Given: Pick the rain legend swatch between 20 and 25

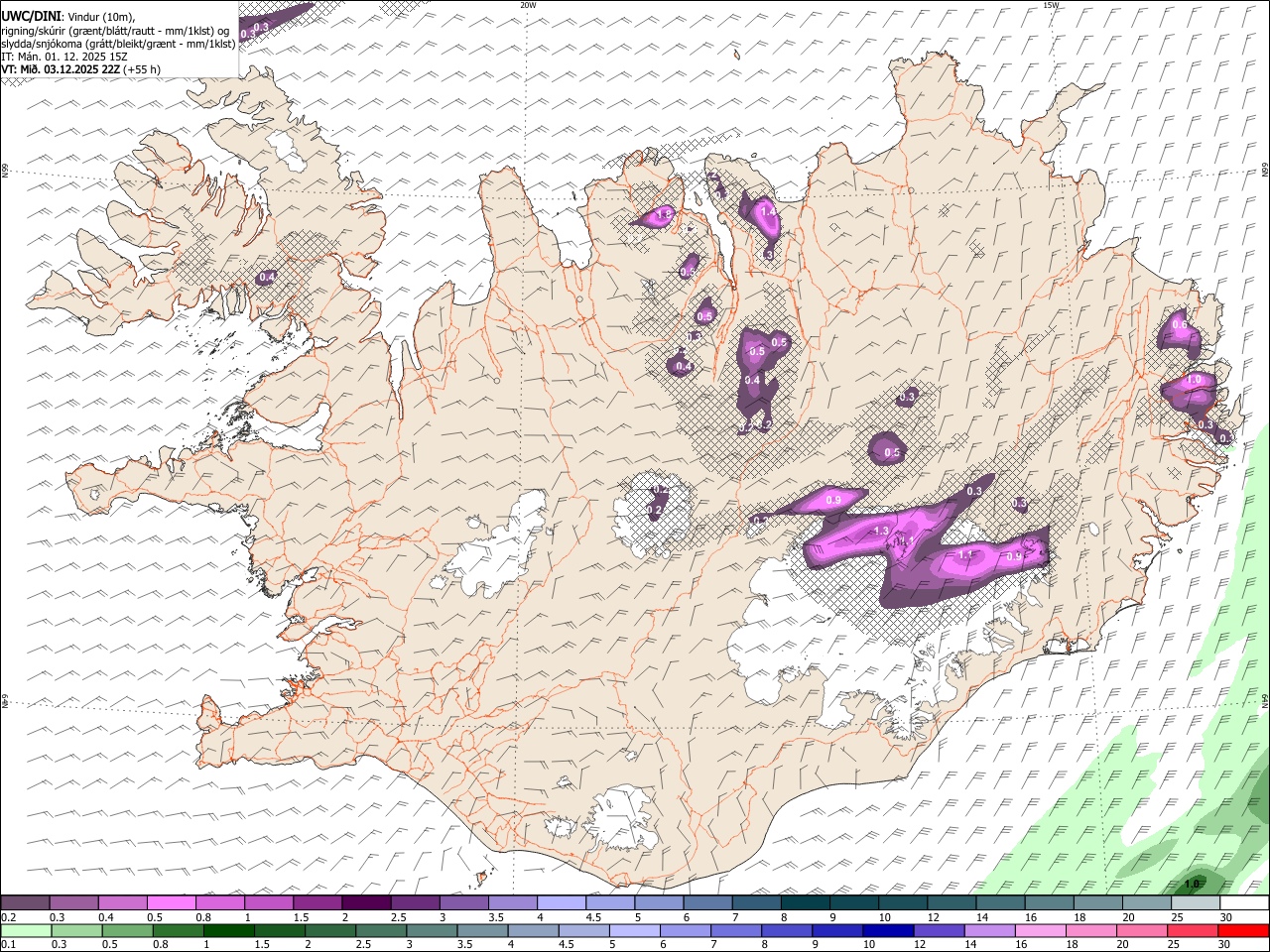Looking at the screenshot, I should (x=1141, y=931).
